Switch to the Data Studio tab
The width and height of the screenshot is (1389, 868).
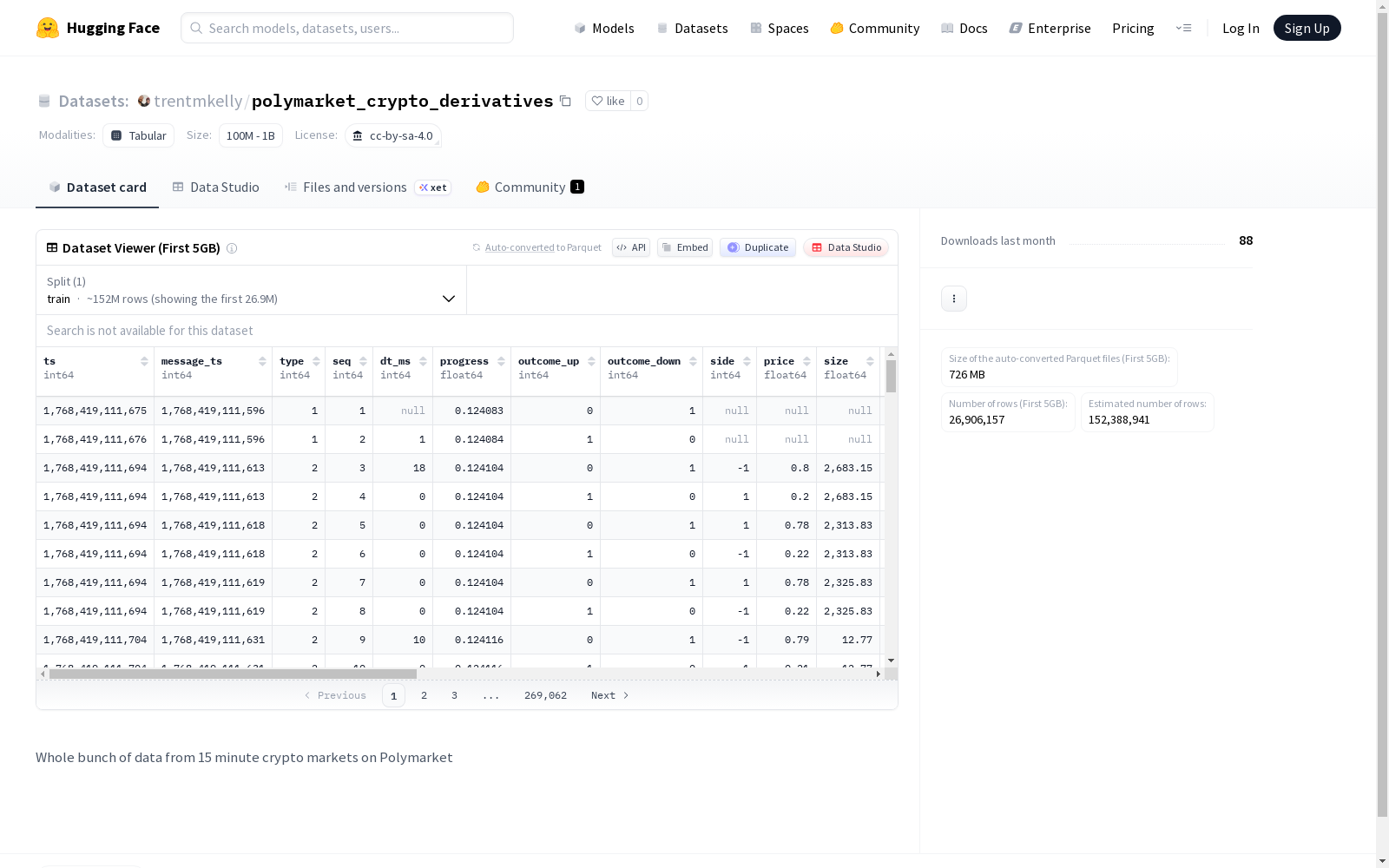point(216,187)
